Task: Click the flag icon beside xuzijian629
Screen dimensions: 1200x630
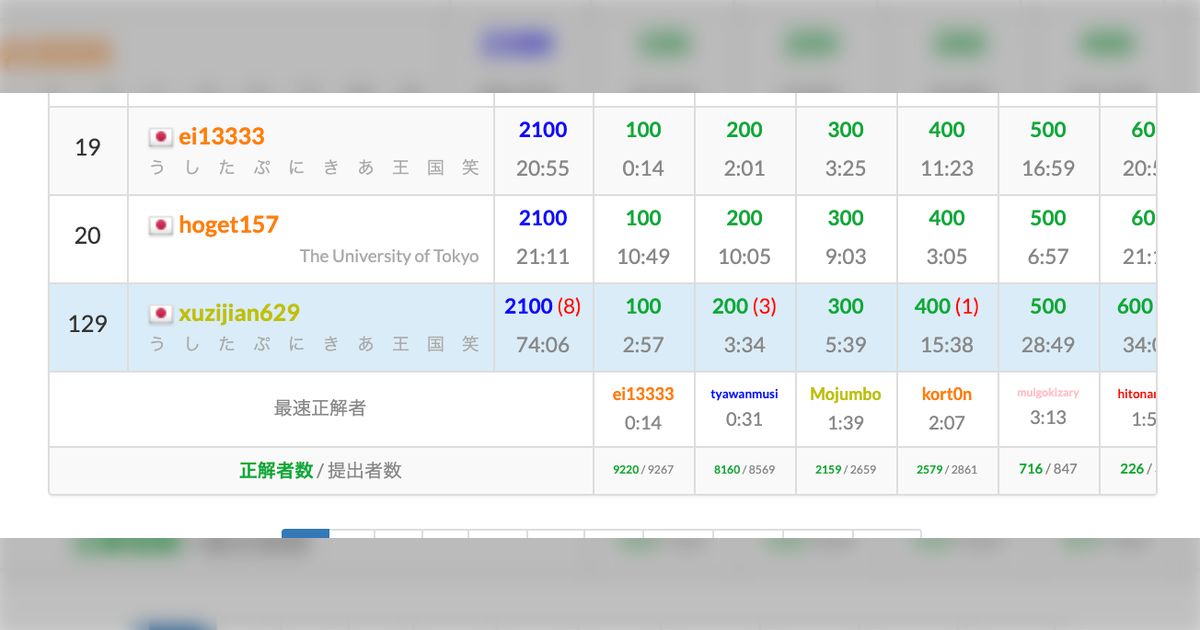Action: [160, 313]
